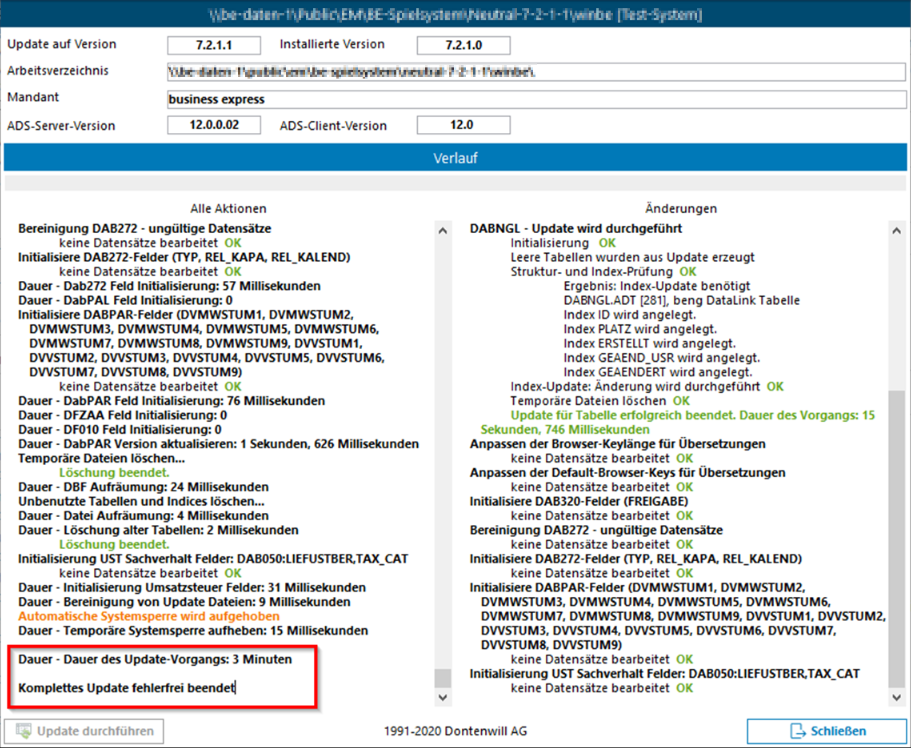Select the ADS-Server-Version field
Viewport: 911px width, 748px height.
point(214,125)
